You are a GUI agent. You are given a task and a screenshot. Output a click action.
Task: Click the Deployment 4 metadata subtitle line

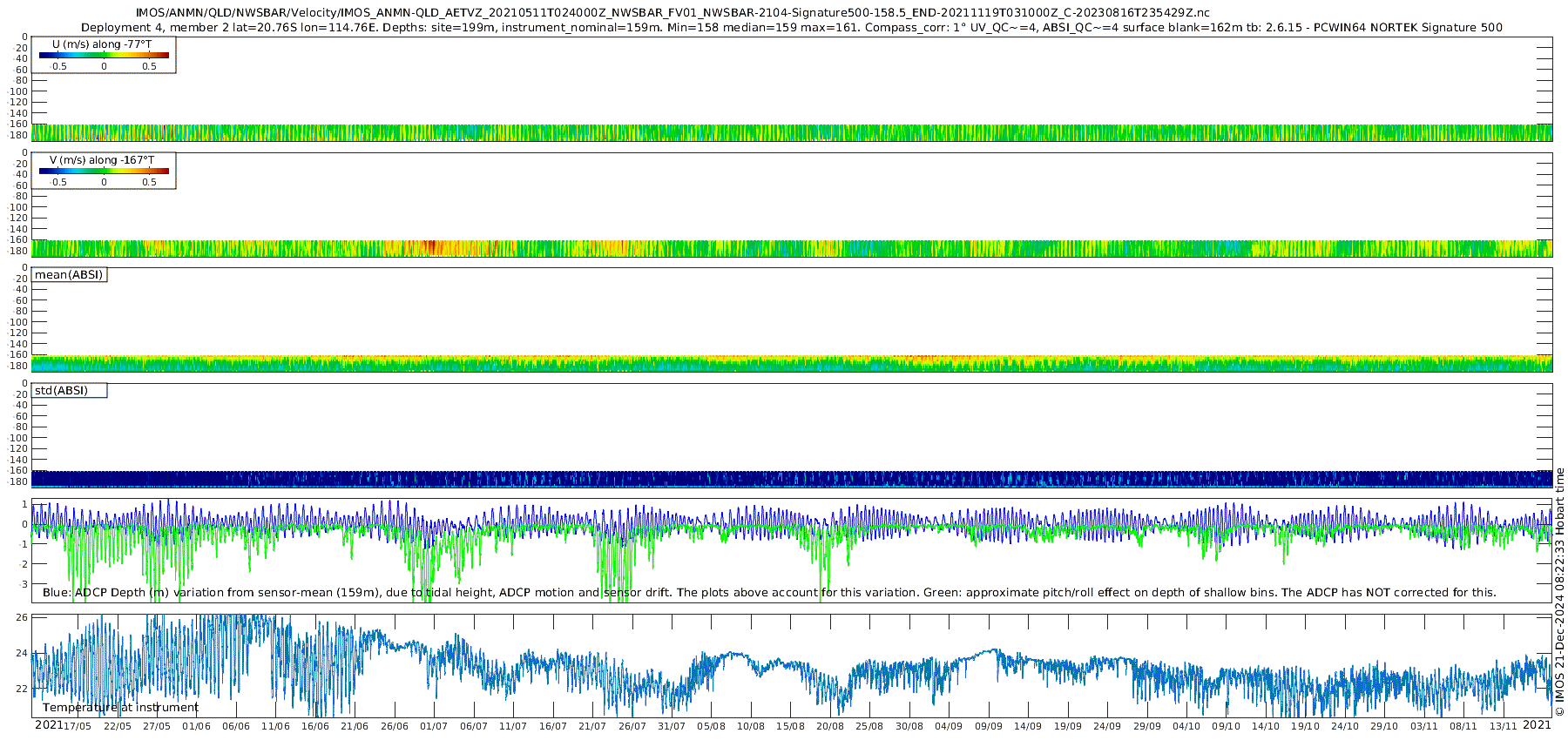pos(791,28)
